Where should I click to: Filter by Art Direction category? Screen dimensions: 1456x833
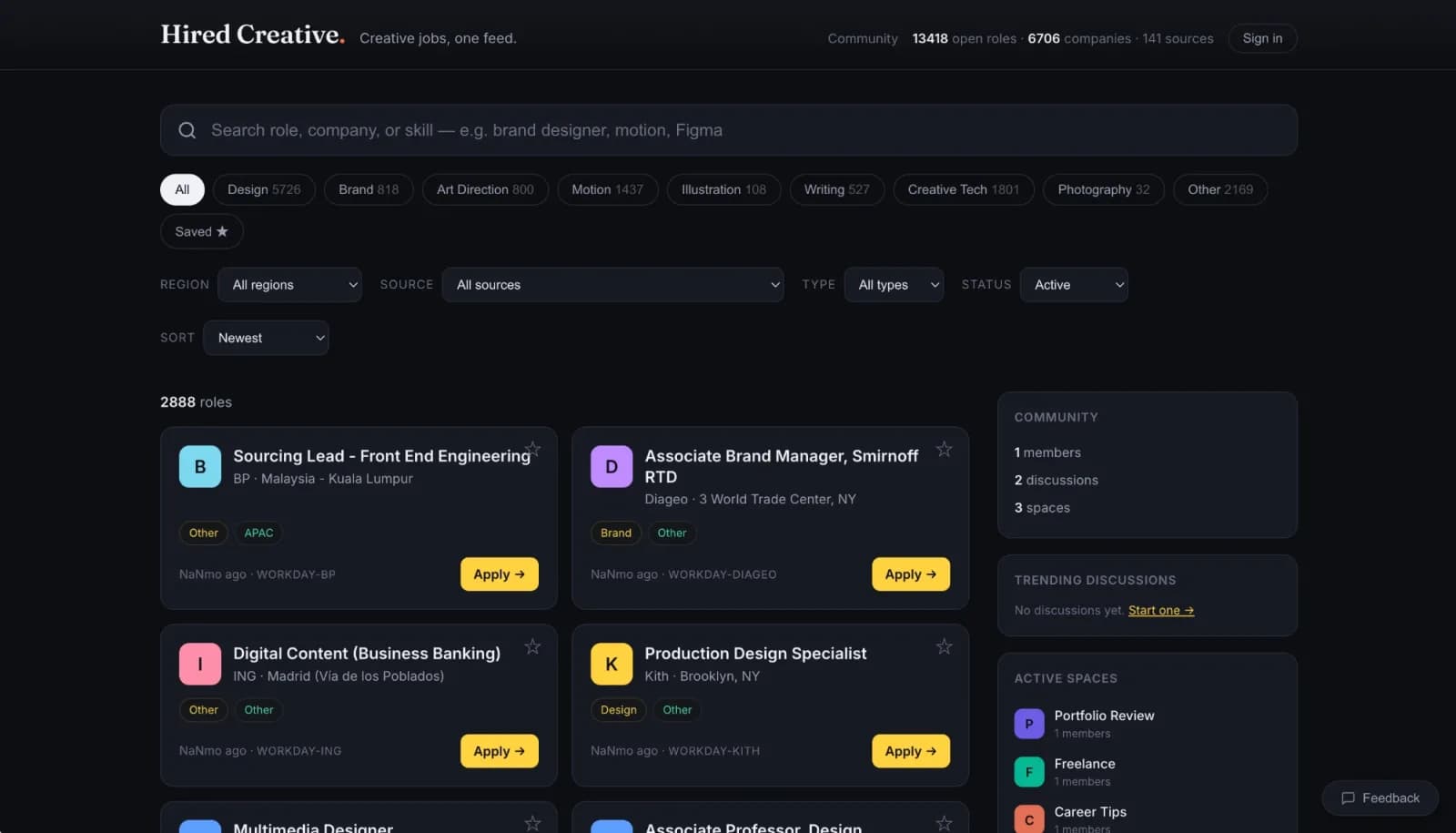(x=485, y=189)
